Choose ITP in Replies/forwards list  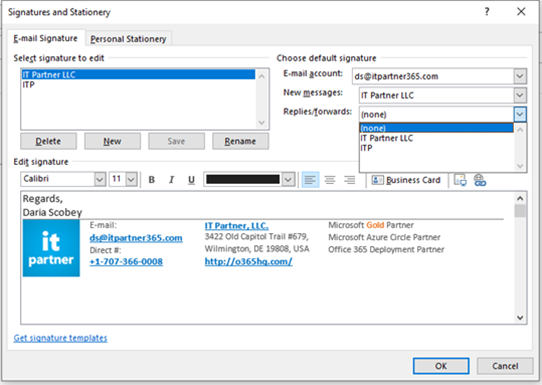[436, 148]
